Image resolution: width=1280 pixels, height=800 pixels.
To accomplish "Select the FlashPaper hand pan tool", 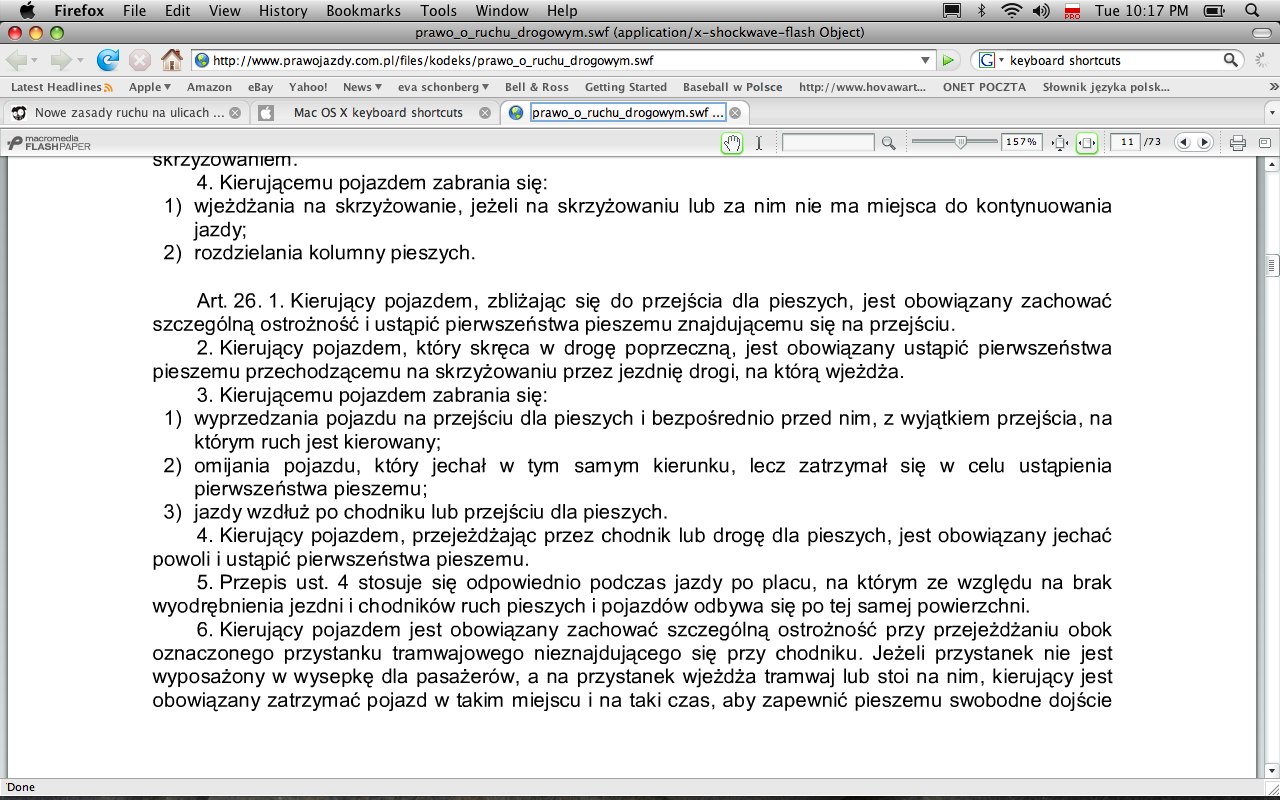I will [732, 143].
